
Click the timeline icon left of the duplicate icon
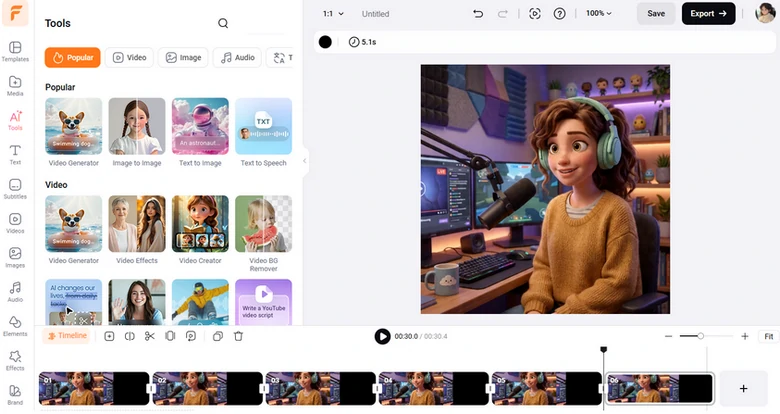[191, 336]
